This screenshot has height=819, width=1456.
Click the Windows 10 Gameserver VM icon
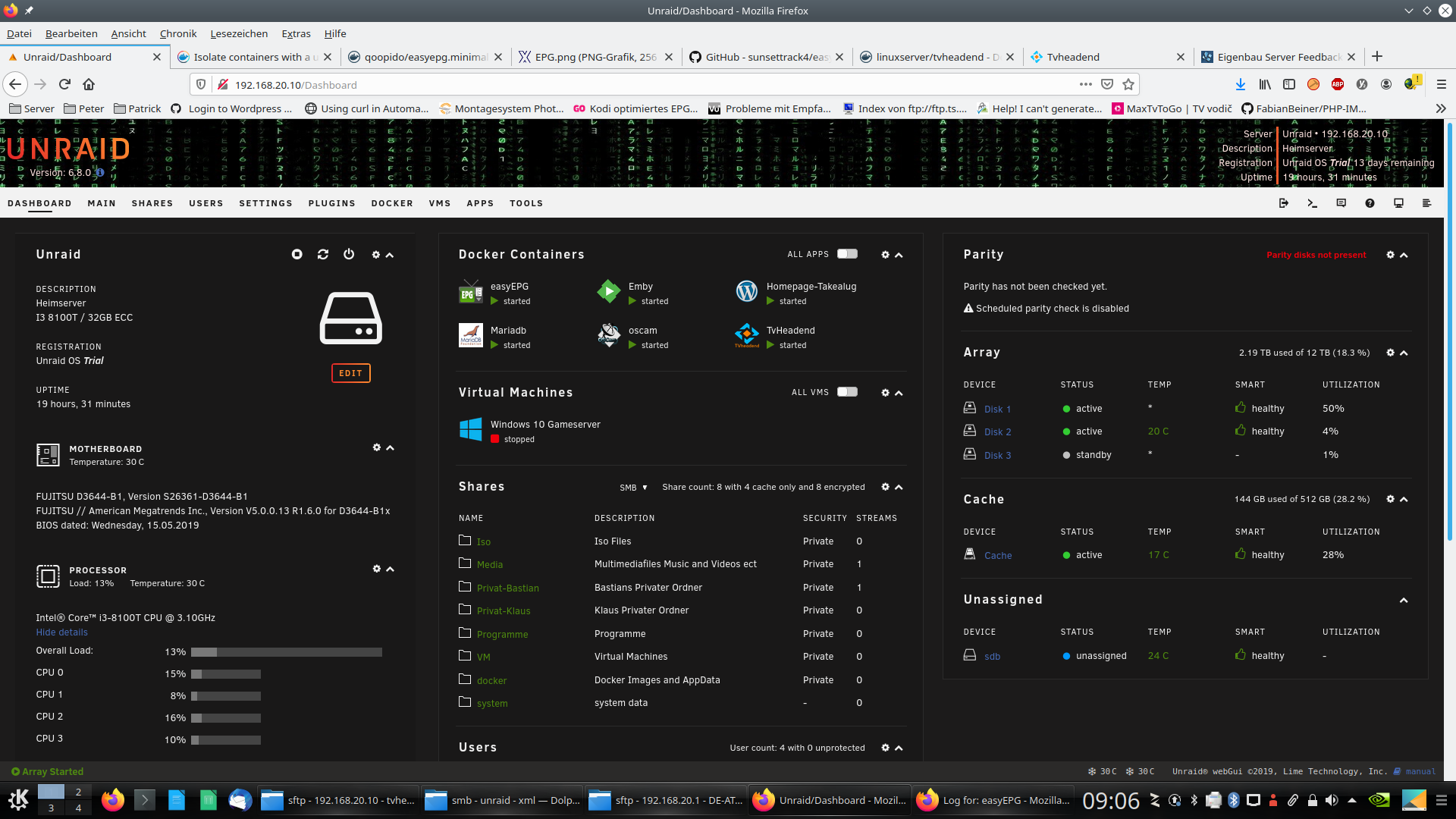coord(471,429)
